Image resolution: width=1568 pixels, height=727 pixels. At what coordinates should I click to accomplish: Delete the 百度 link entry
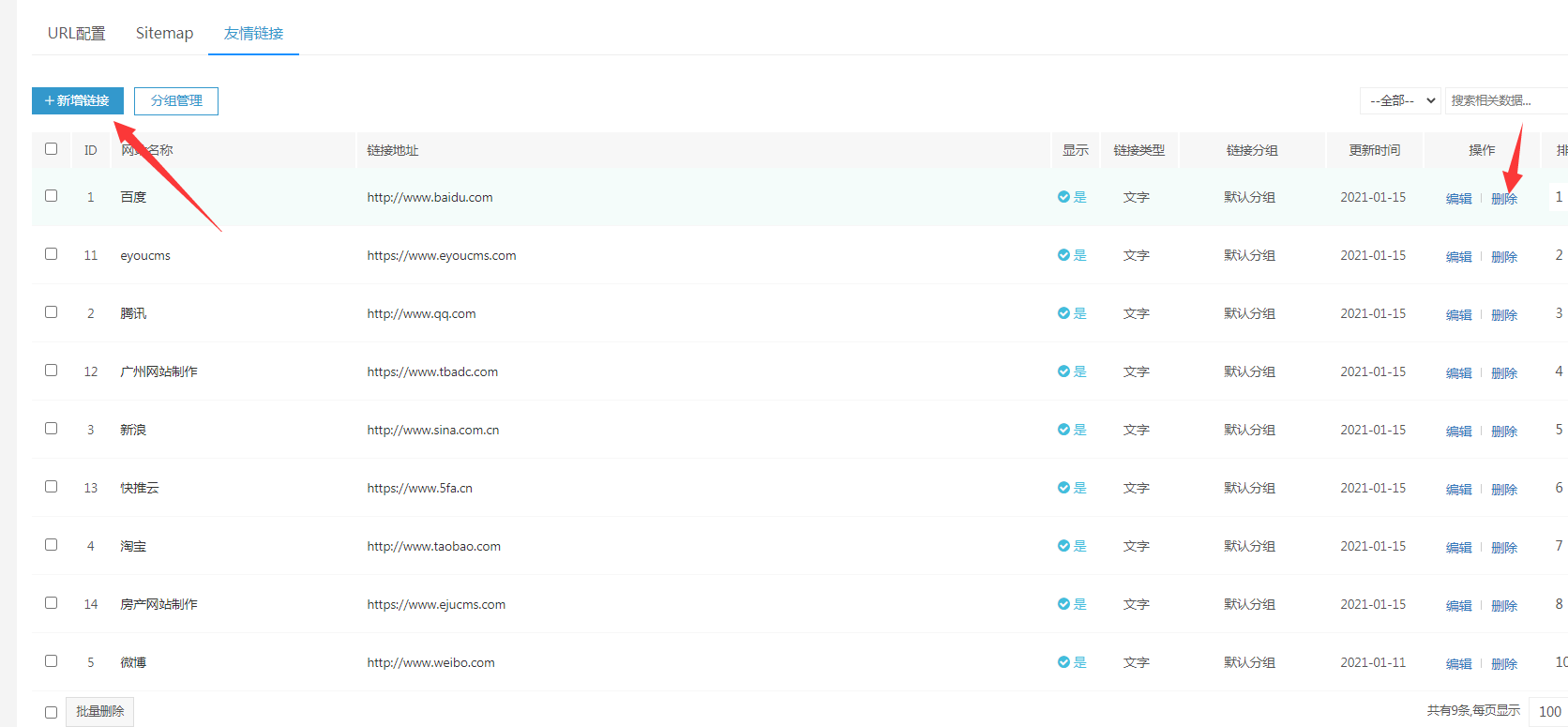(1504, 199)
